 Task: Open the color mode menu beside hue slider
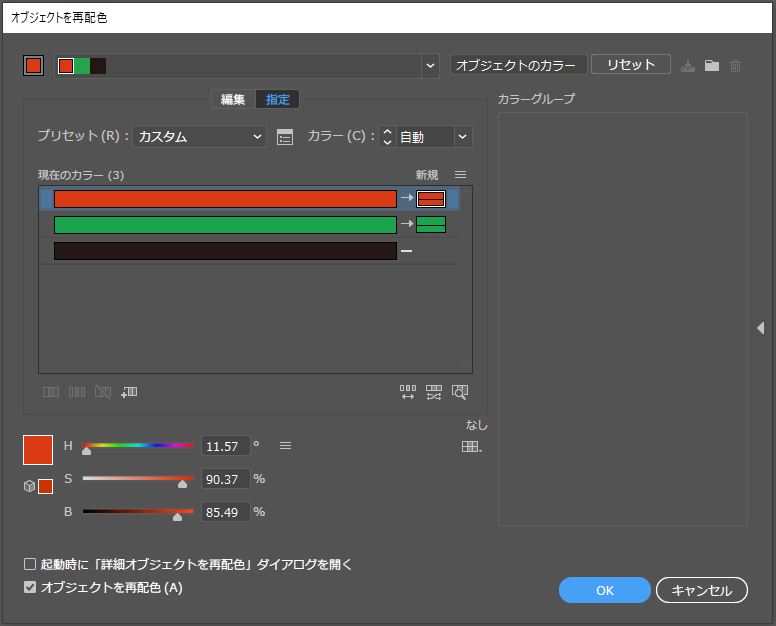pyautogui.click(x=285, y=446)
